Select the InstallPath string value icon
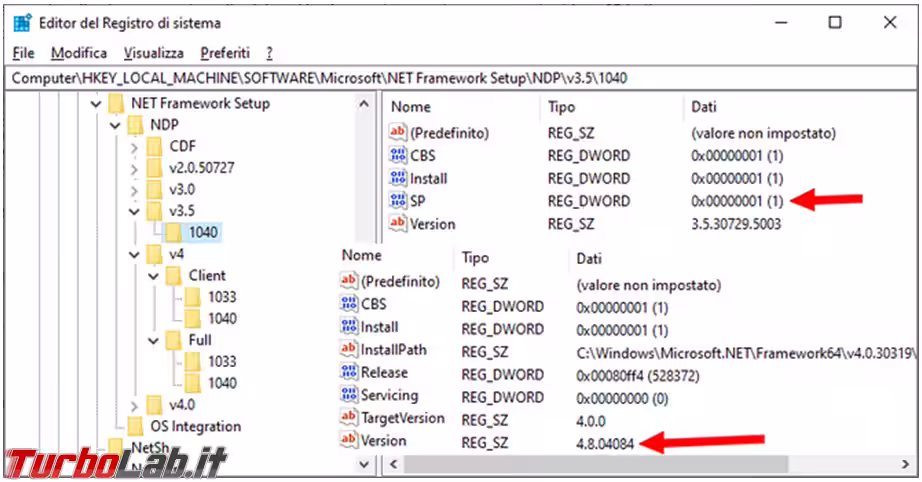This screenshot has height=482, width=922. coord(349,350)
